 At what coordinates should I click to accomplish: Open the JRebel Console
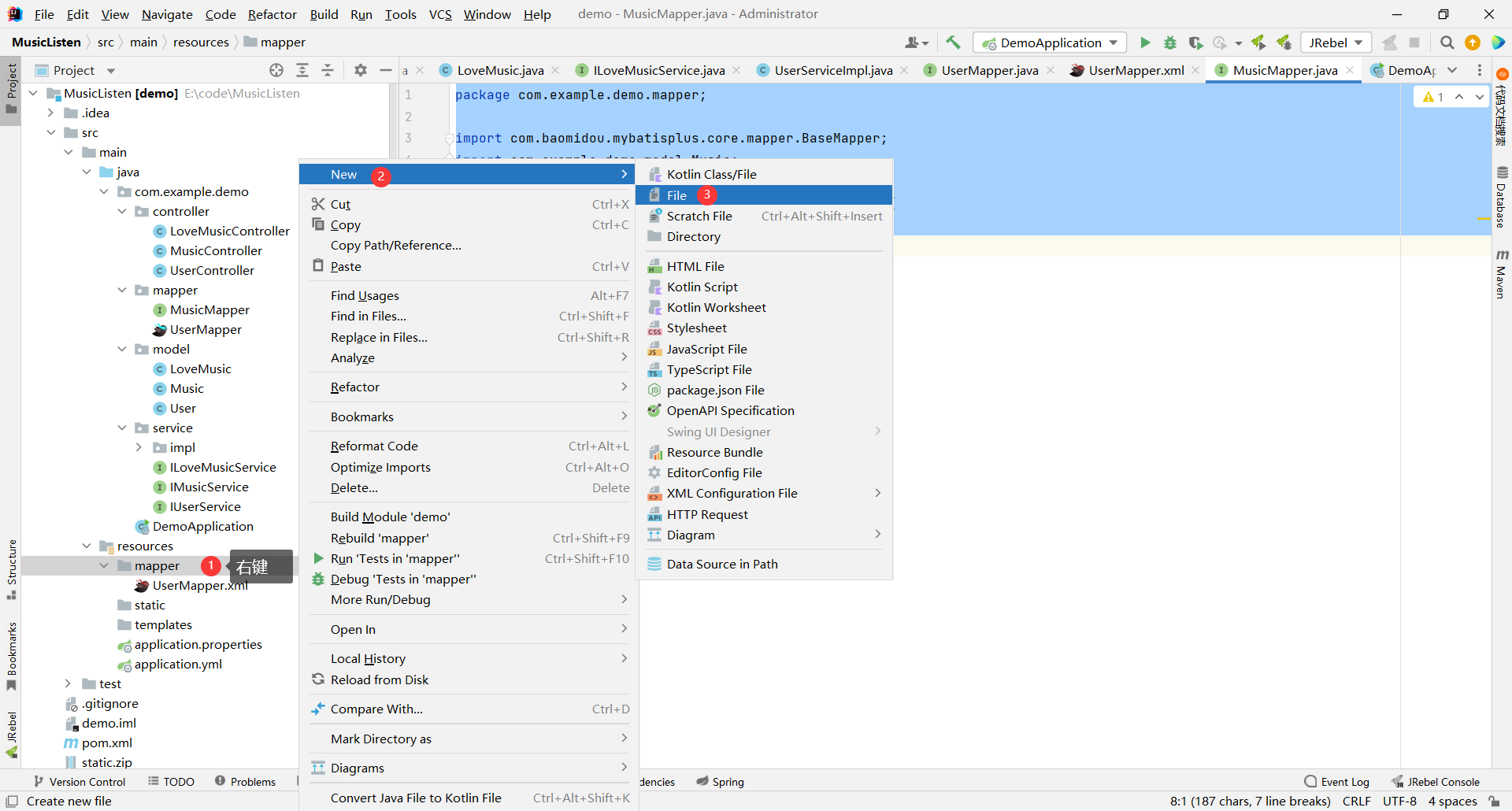[1436, 782]
